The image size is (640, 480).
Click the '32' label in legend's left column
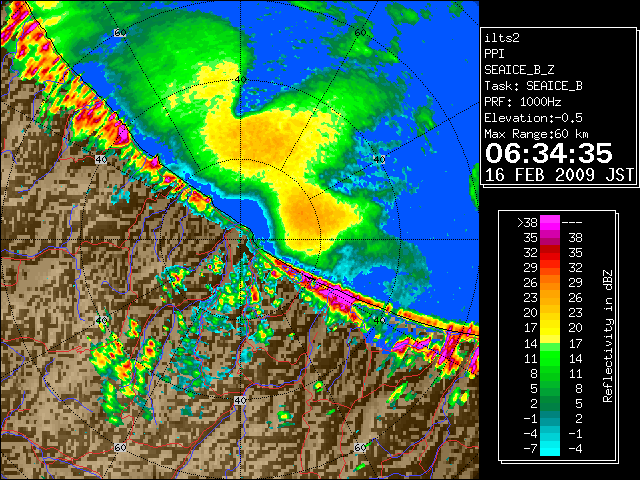[531, 253]
